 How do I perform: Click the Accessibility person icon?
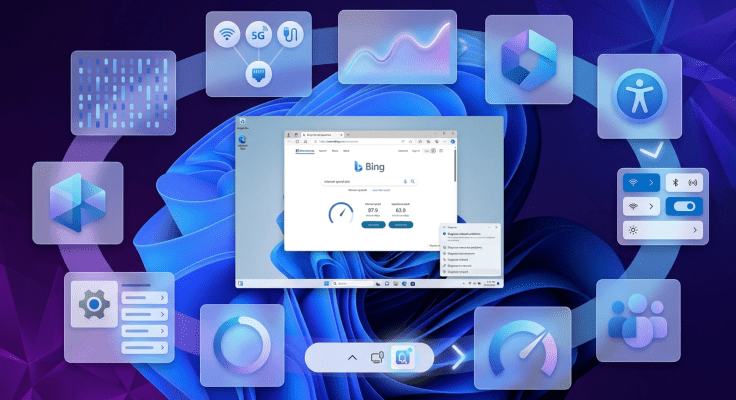639,96
